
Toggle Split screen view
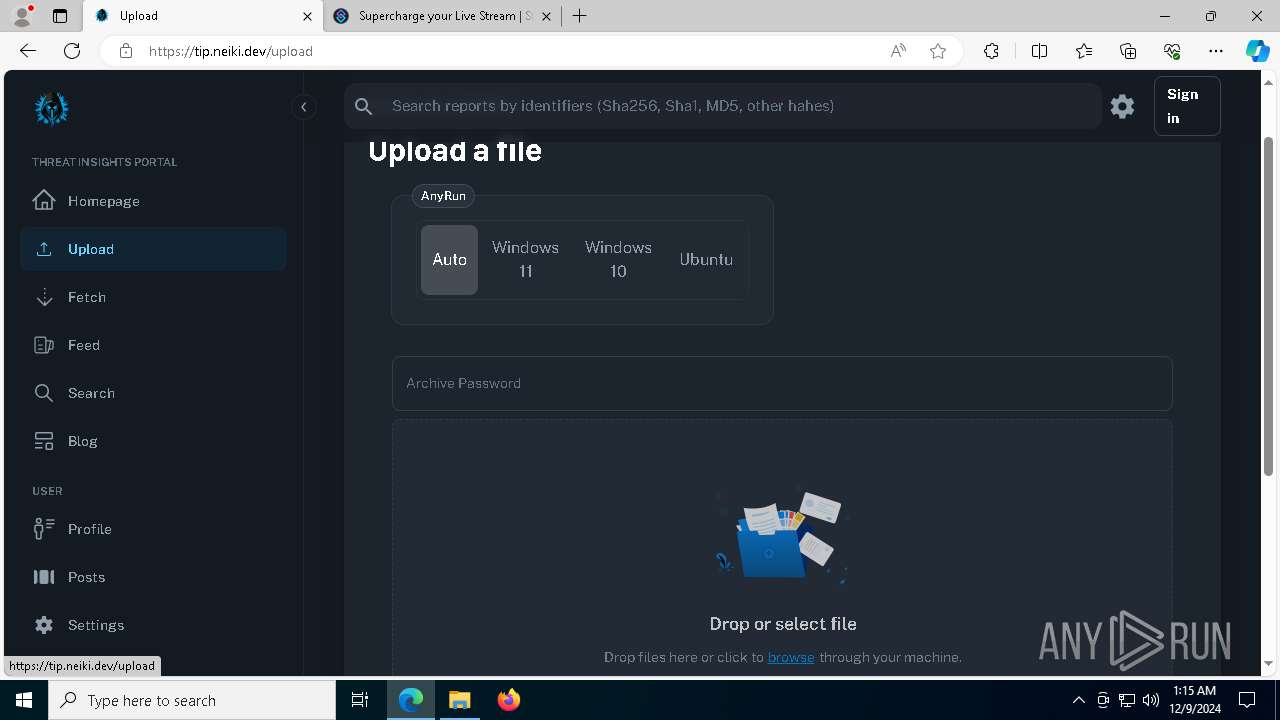tap(1039, 51)
